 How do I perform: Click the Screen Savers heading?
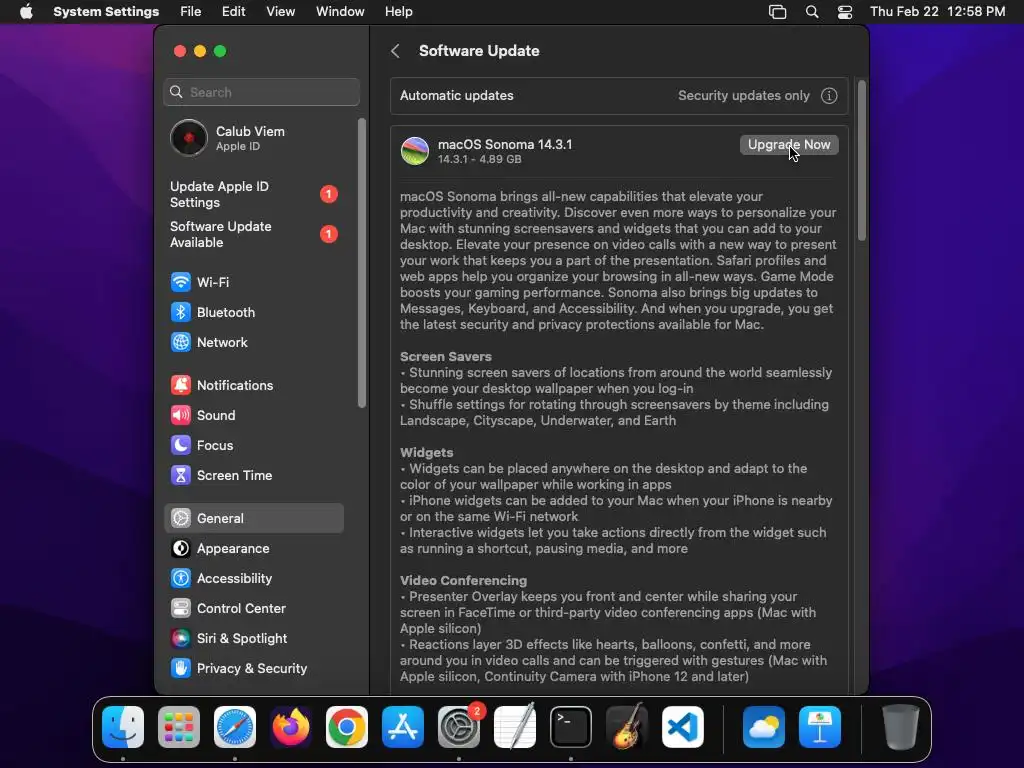point(445,357)
